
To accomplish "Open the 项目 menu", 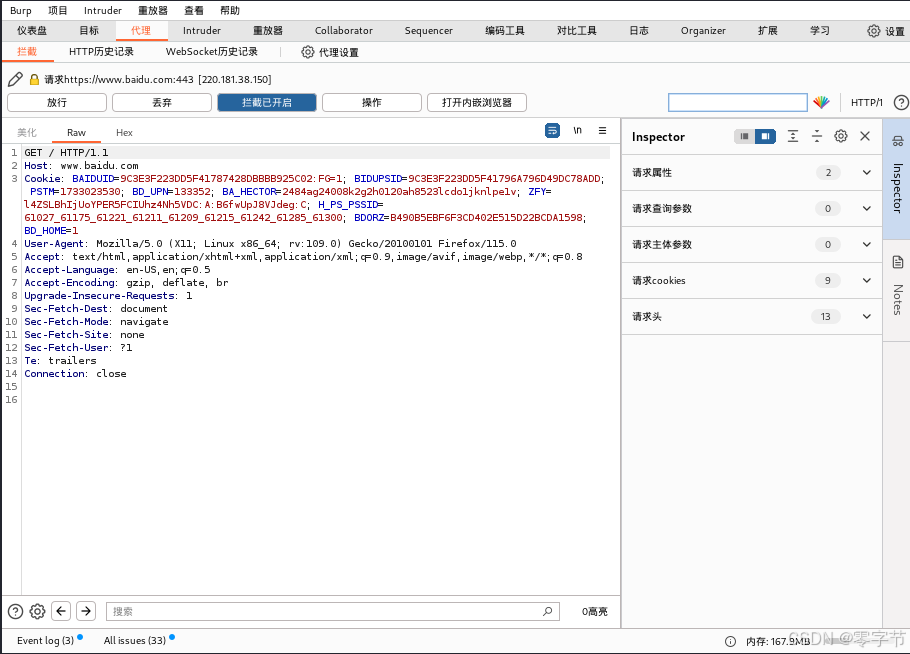I will [57, 10].
